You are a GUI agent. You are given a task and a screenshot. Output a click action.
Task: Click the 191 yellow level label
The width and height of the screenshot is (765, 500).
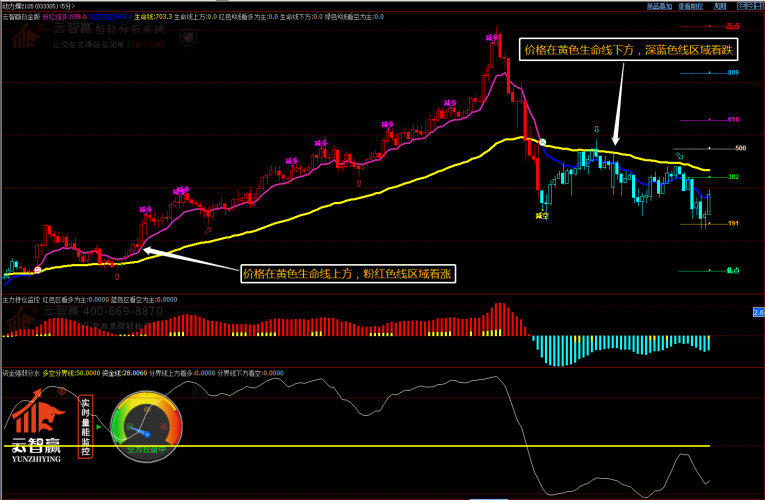point(733,223)
